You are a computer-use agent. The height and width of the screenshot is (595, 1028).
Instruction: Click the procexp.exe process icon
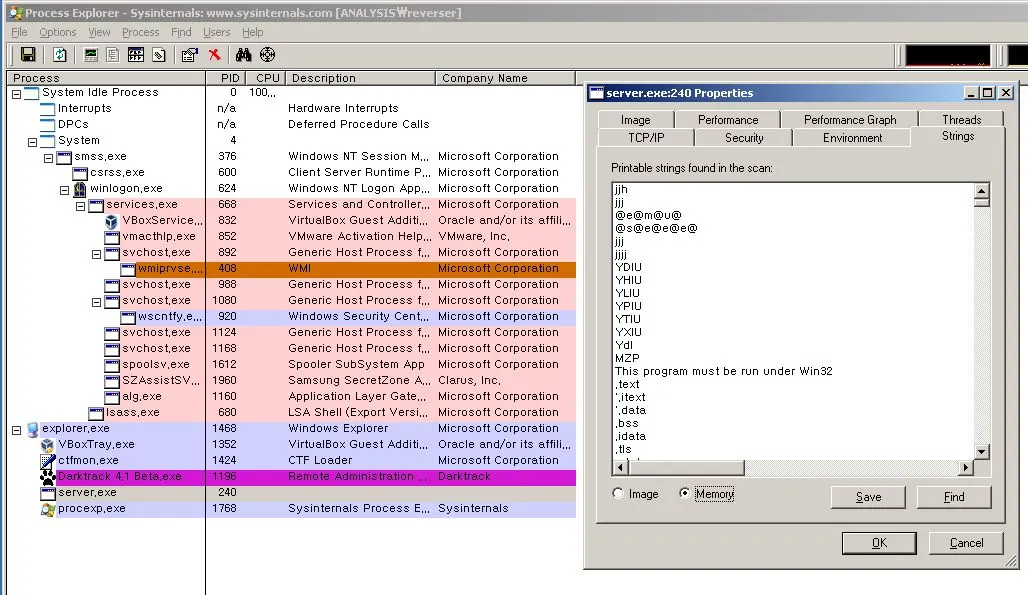pos(48,509)
